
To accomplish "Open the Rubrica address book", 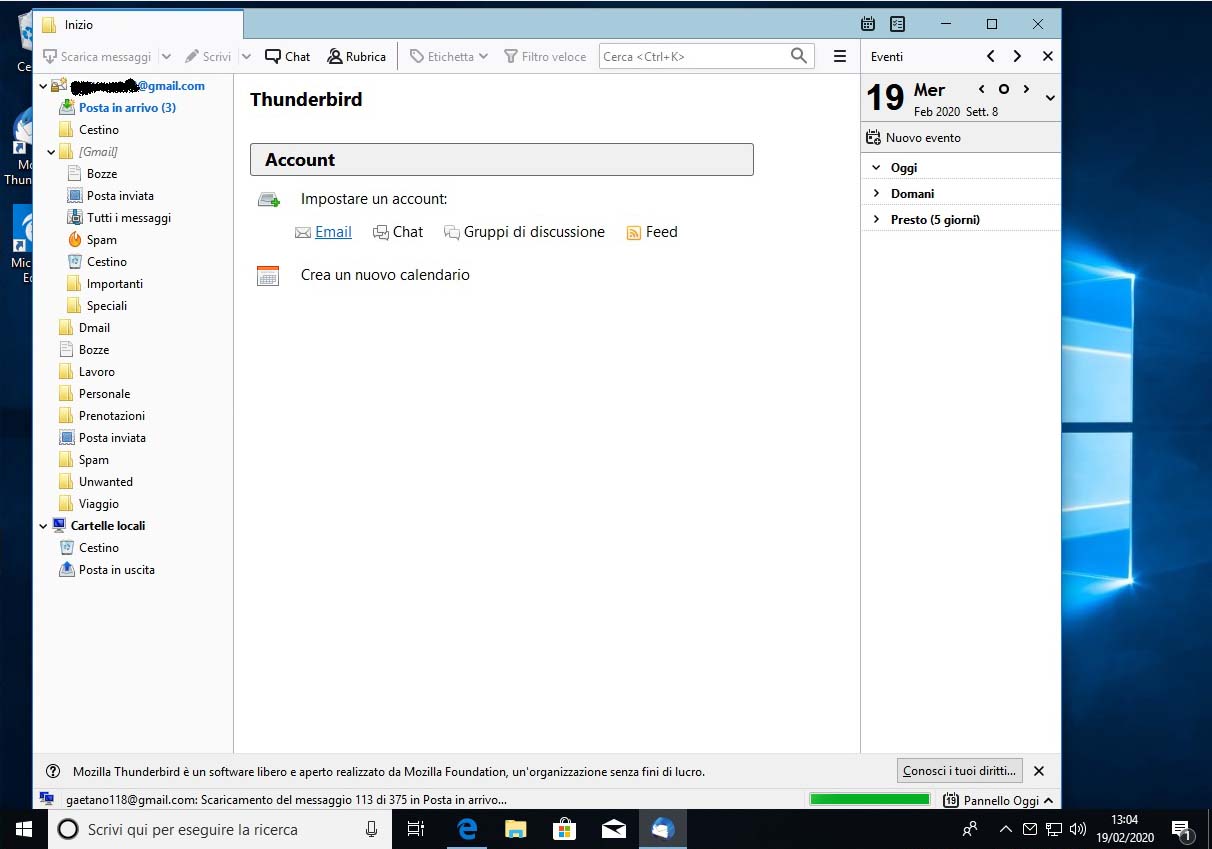I will pyautogui.click(x=357, y=57).
